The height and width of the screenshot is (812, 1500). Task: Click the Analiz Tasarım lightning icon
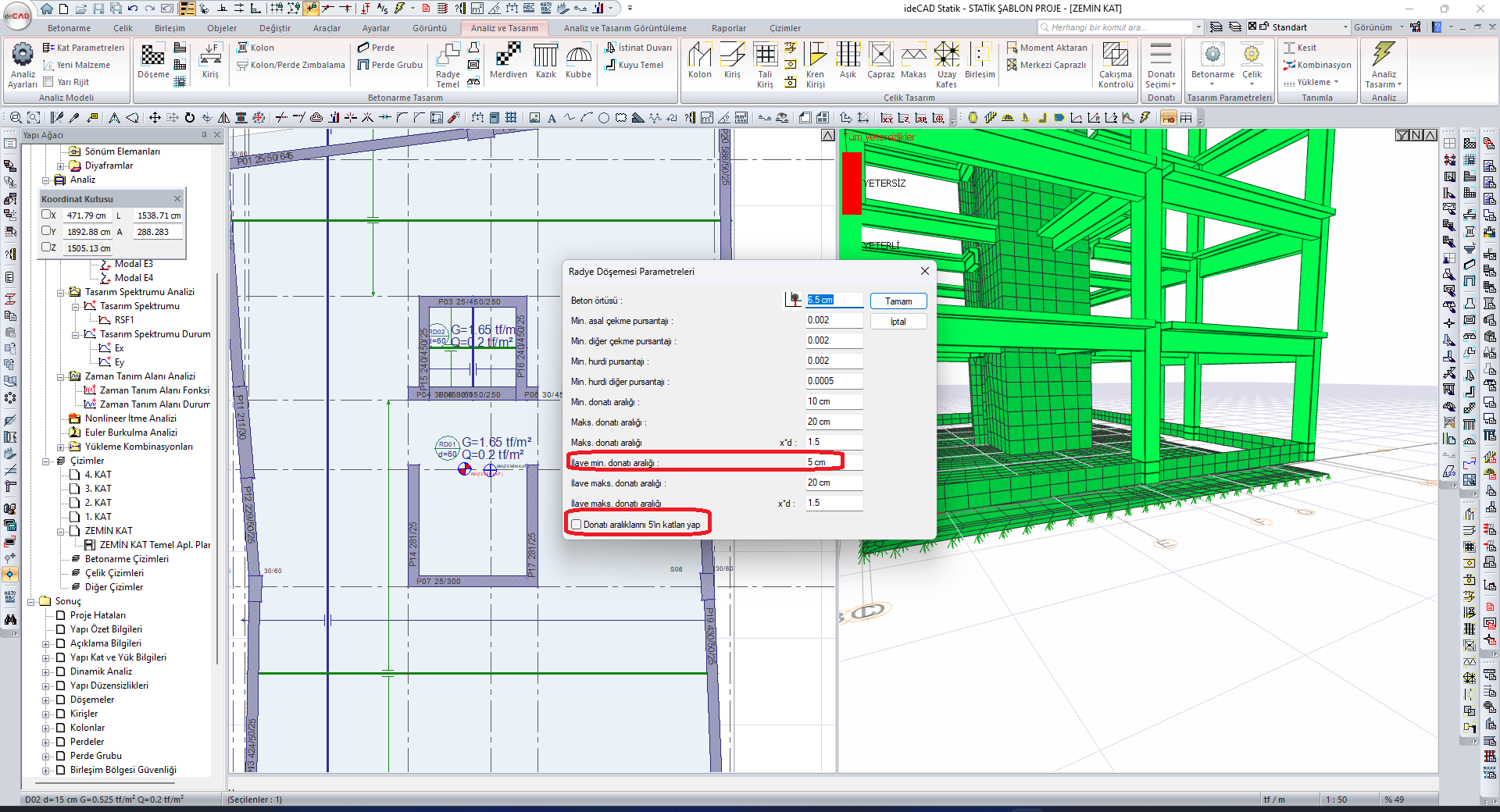click(x=1383, y=55)
